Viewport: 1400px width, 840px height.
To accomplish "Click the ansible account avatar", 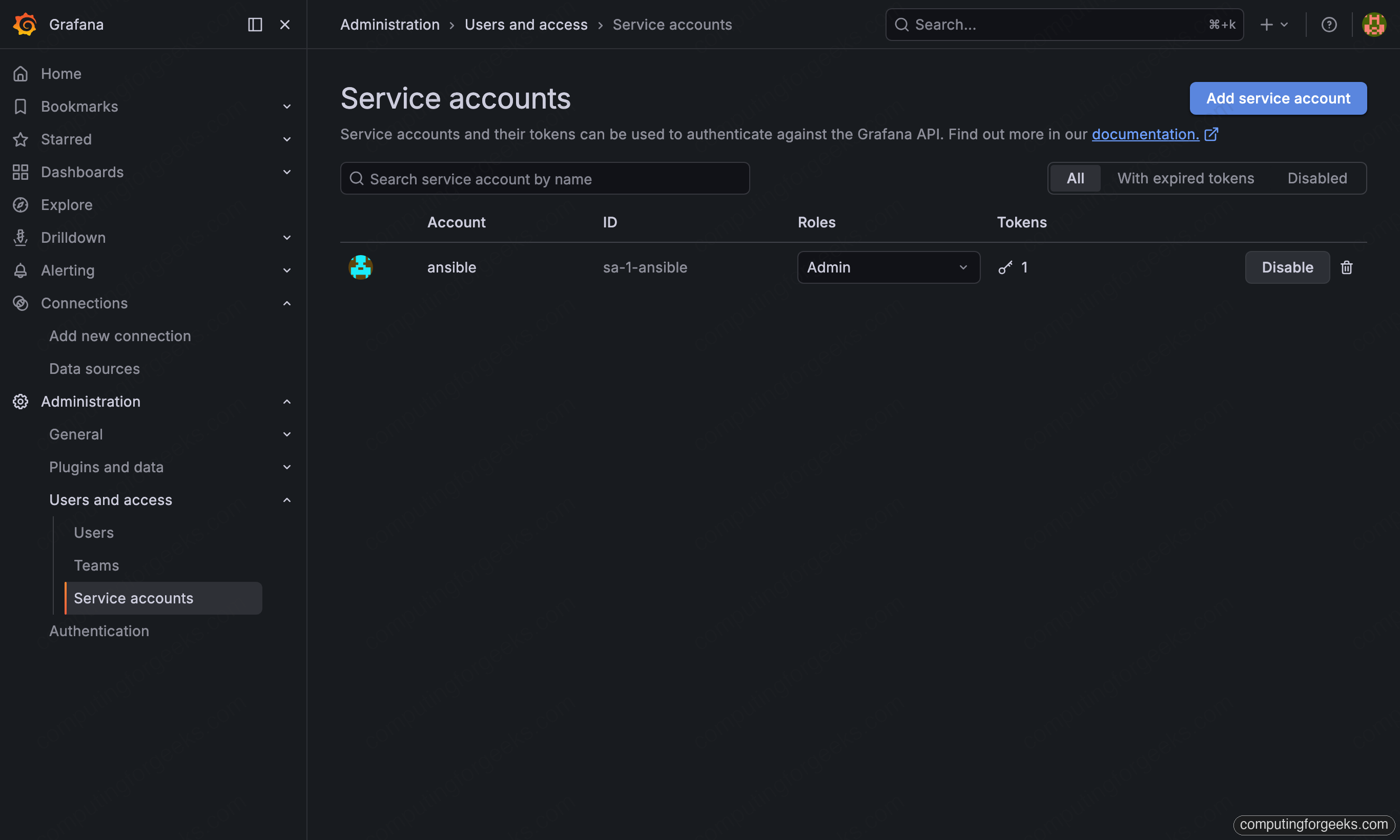I will 361,267.
